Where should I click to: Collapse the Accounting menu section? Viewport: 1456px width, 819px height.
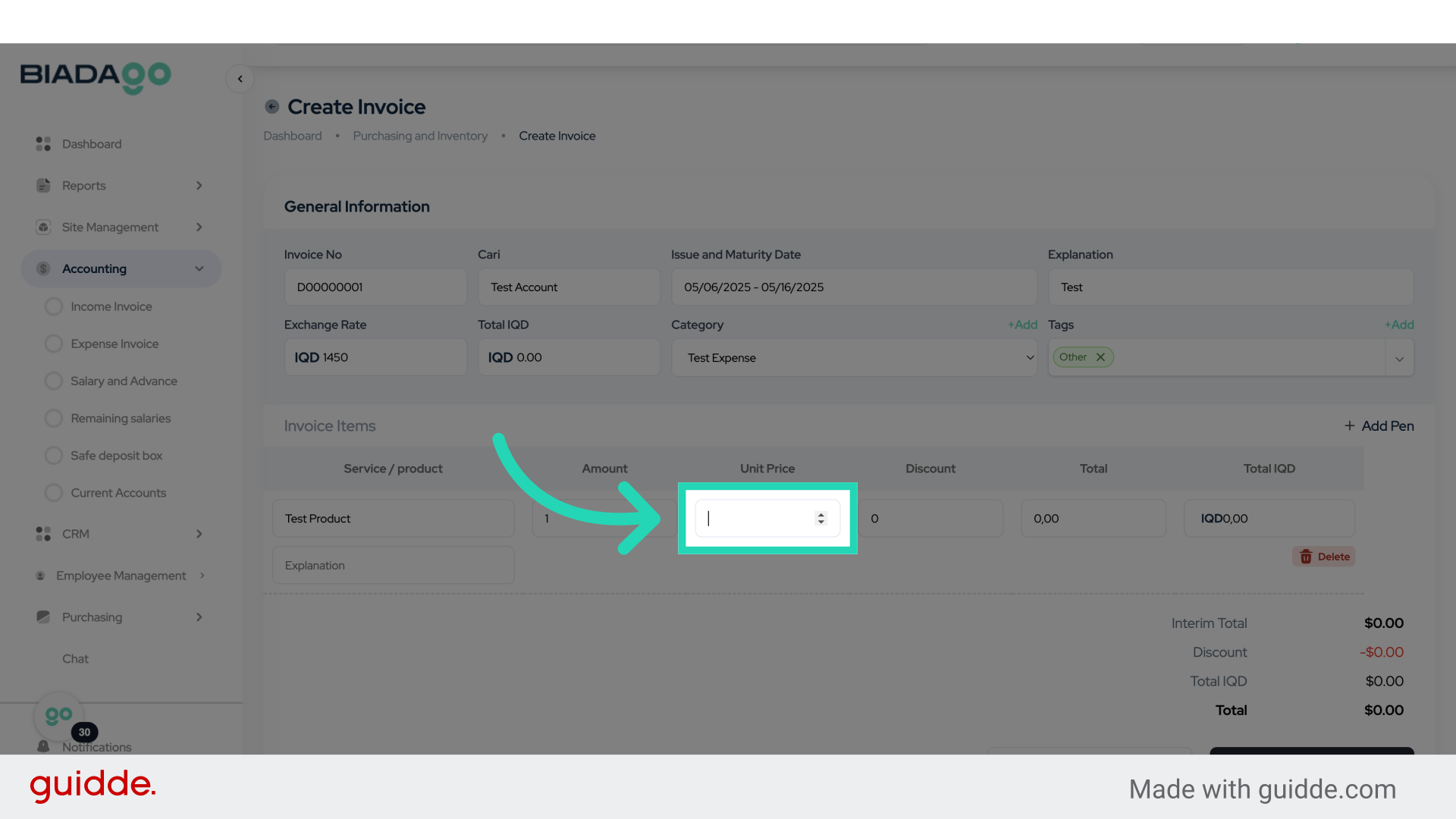tap(199, 268)
